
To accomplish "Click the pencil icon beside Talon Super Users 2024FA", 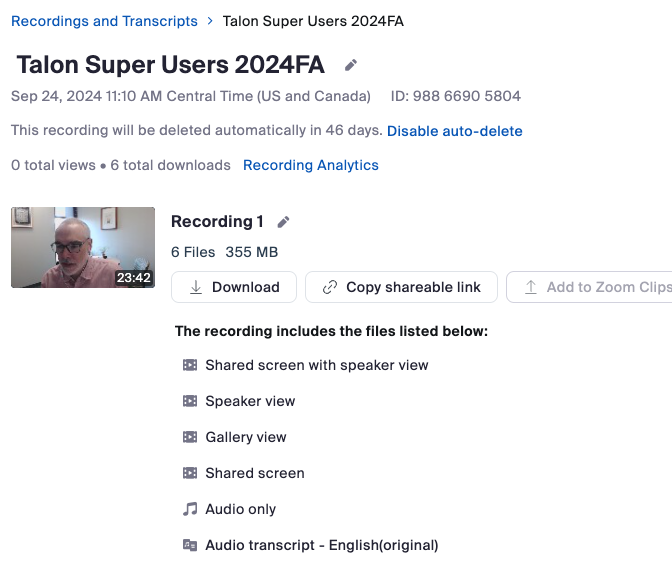I will (x=350, y=65).
